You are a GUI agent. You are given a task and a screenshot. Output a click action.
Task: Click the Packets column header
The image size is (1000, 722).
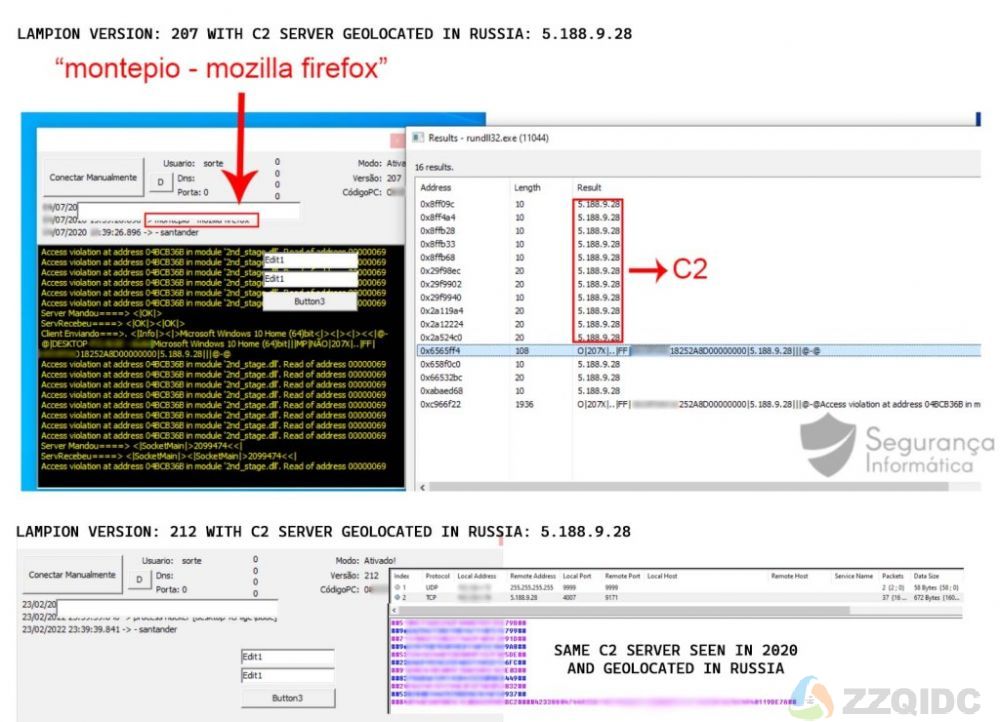893,576
